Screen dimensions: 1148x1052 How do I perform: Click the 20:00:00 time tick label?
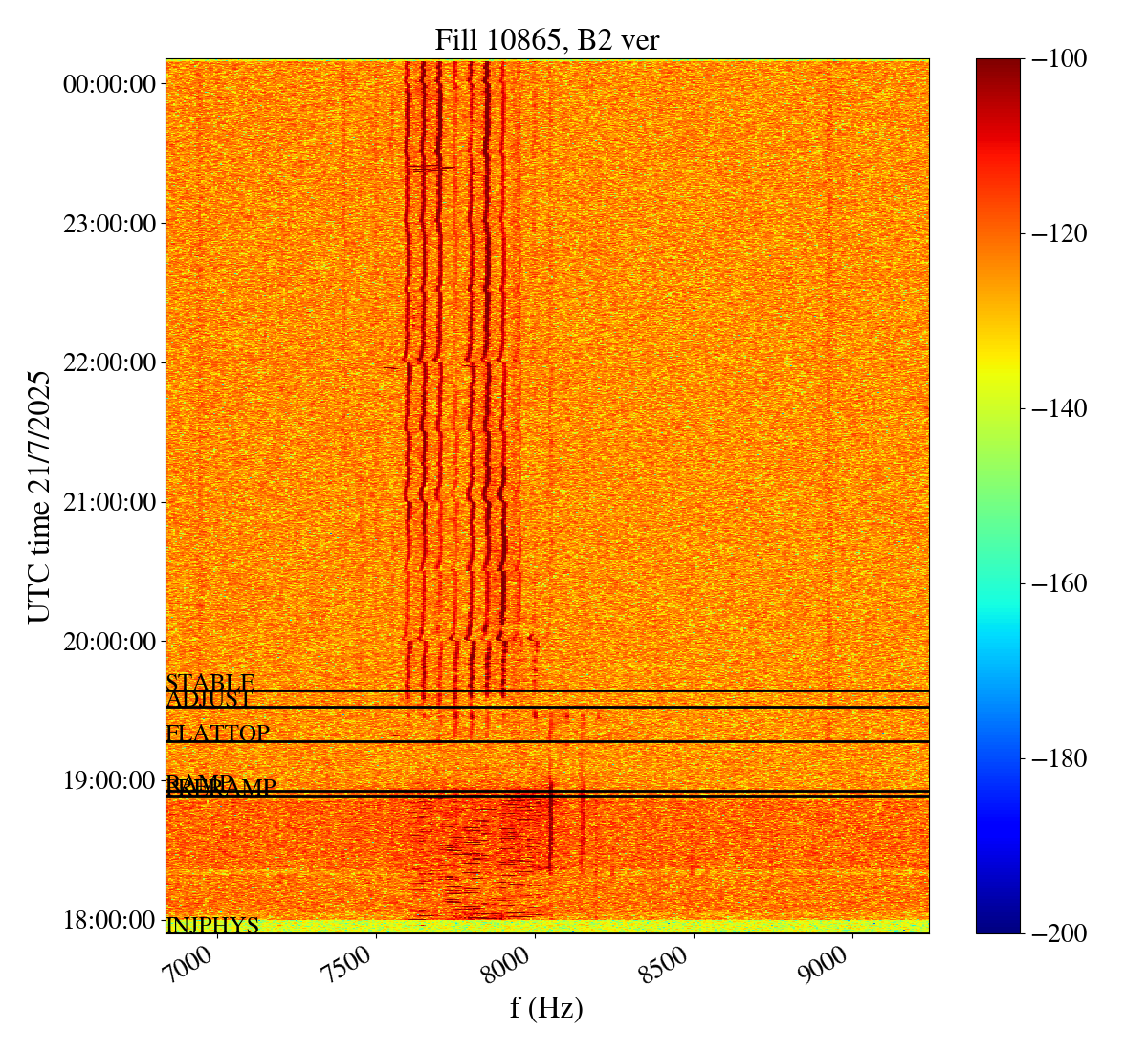(x=109, y=642)
